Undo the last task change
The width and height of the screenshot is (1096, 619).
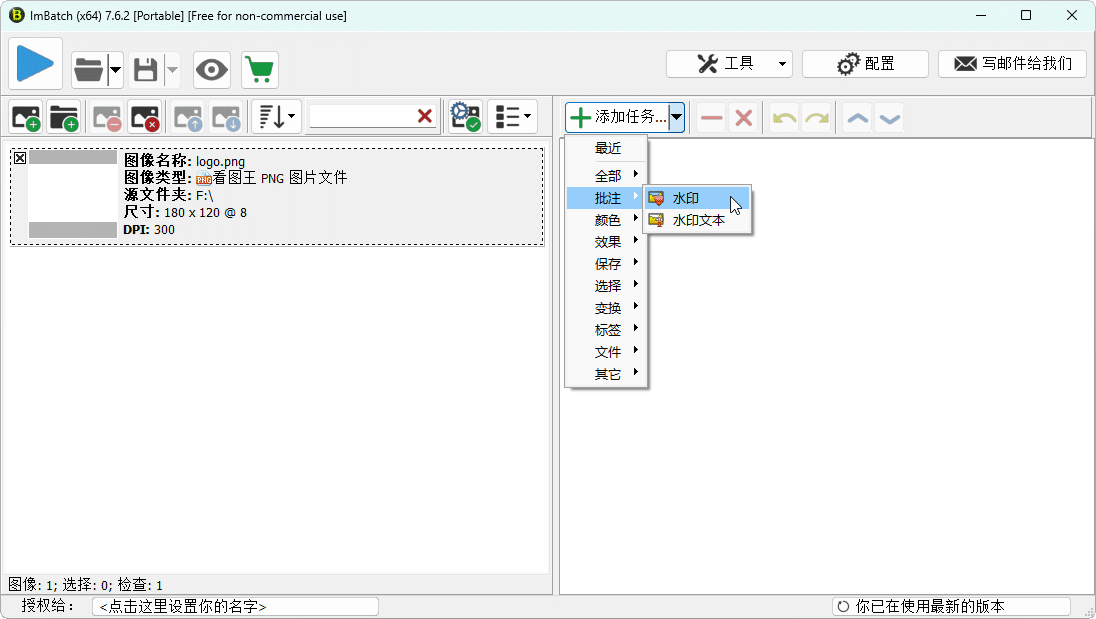(782, 117)
